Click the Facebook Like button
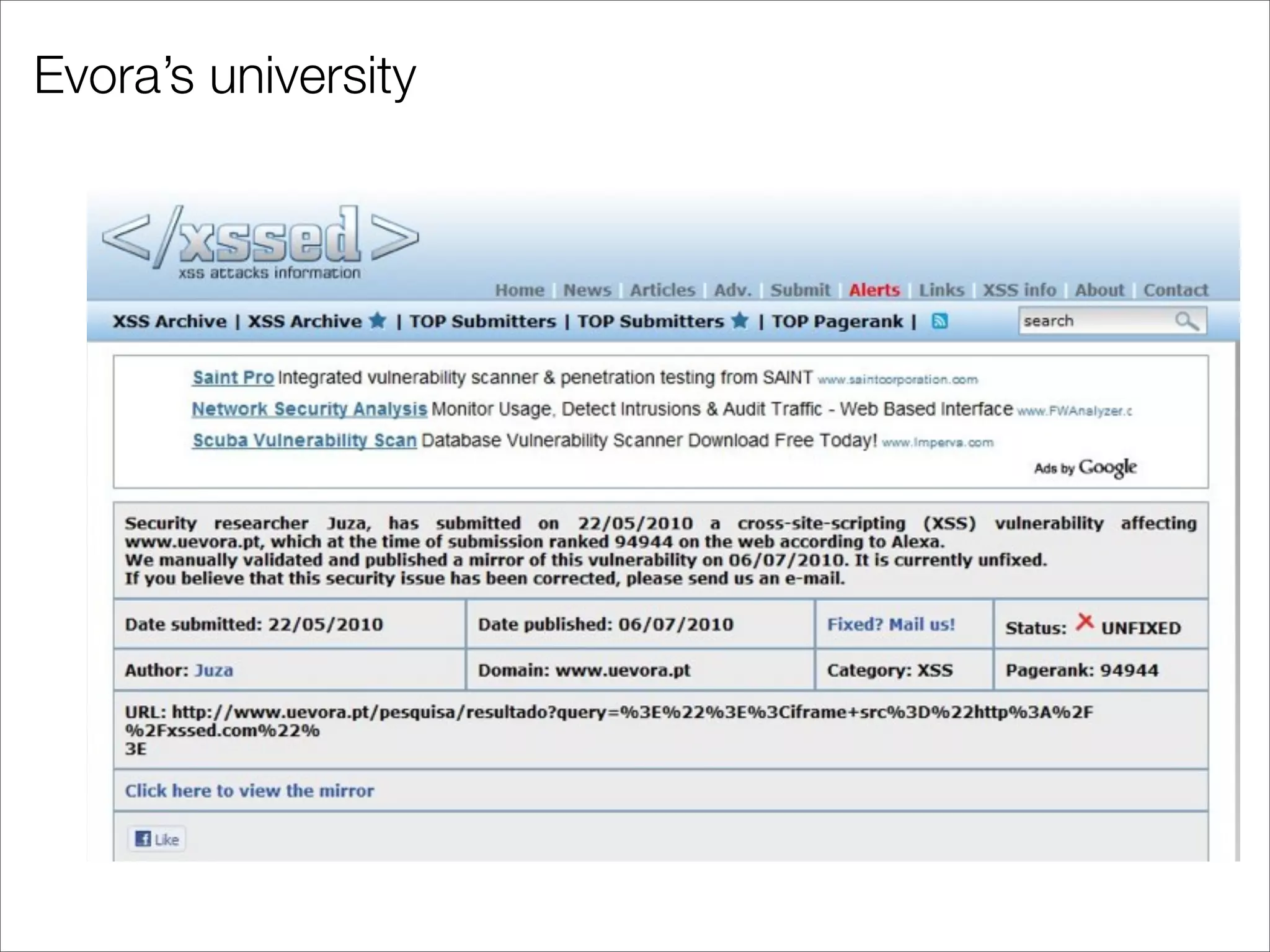Screen dimensions: 1270x952 pyautogui.click(x=157, y=839)
